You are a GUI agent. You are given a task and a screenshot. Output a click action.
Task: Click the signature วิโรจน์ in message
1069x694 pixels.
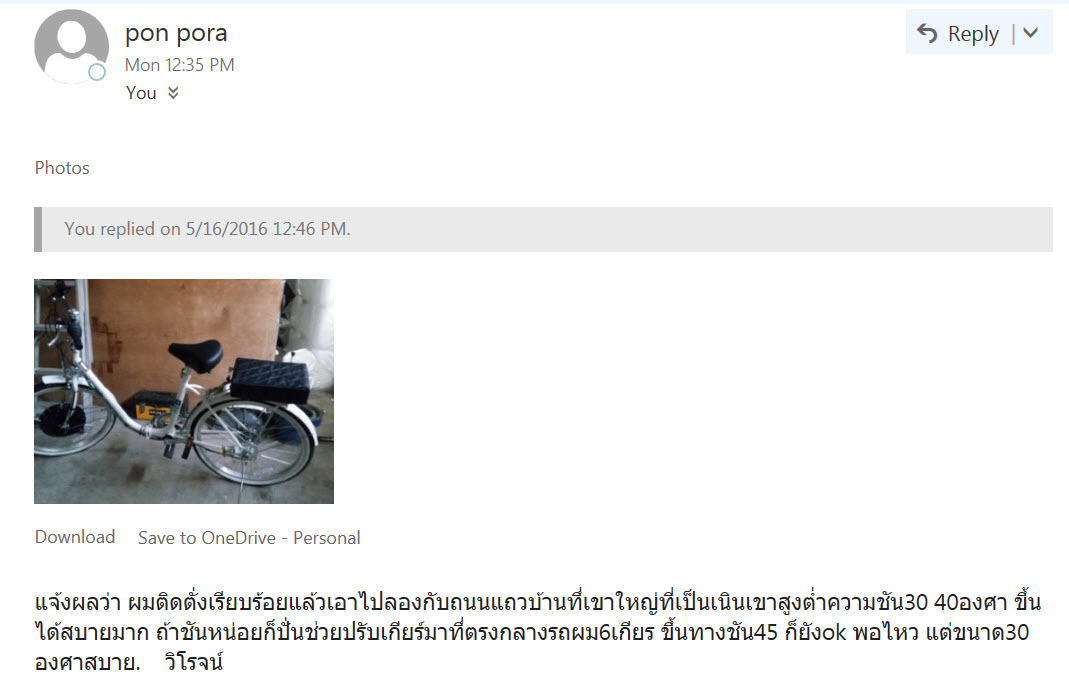194,662
